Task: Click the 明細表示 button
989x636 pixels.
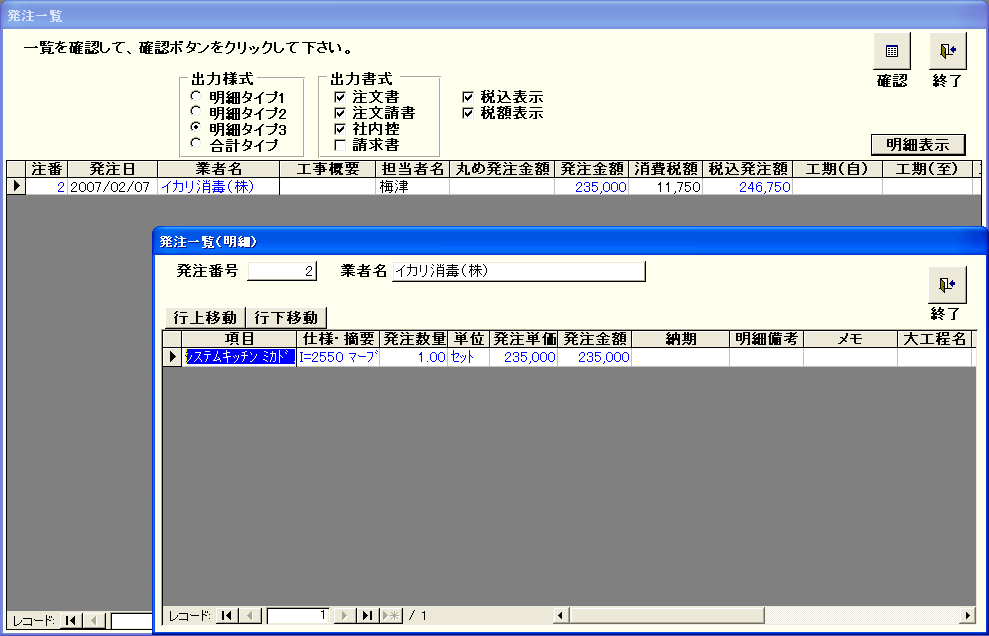Action: coord(918,144)
